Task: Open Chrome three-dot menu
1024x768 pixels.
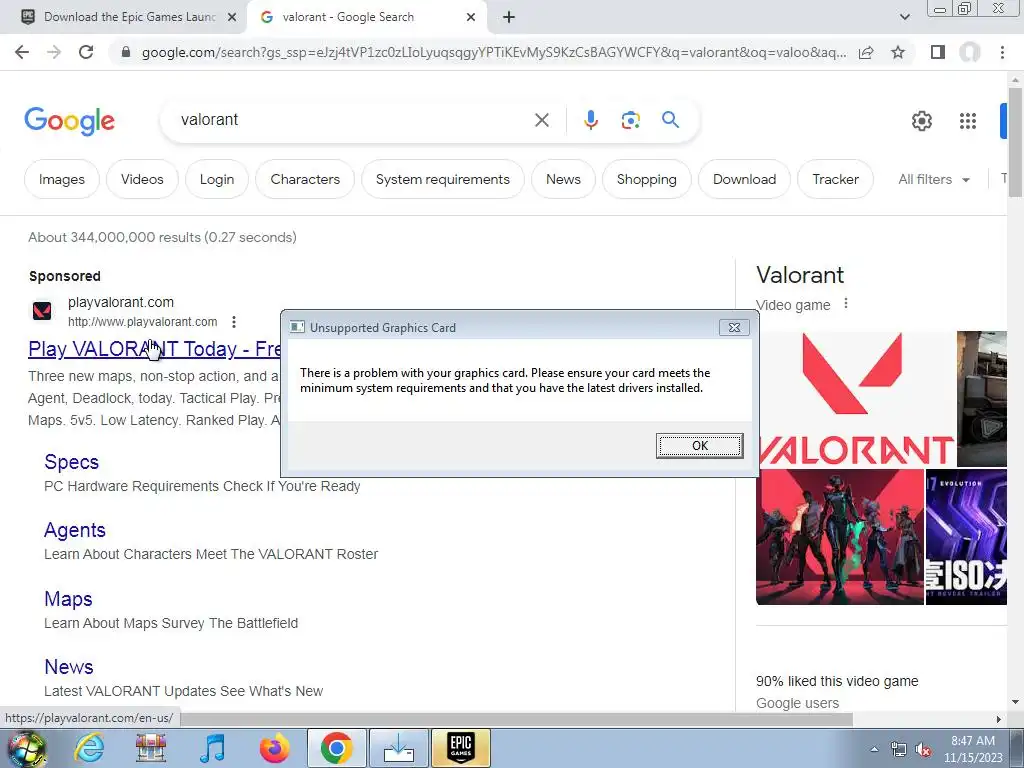Action: 1002,52
